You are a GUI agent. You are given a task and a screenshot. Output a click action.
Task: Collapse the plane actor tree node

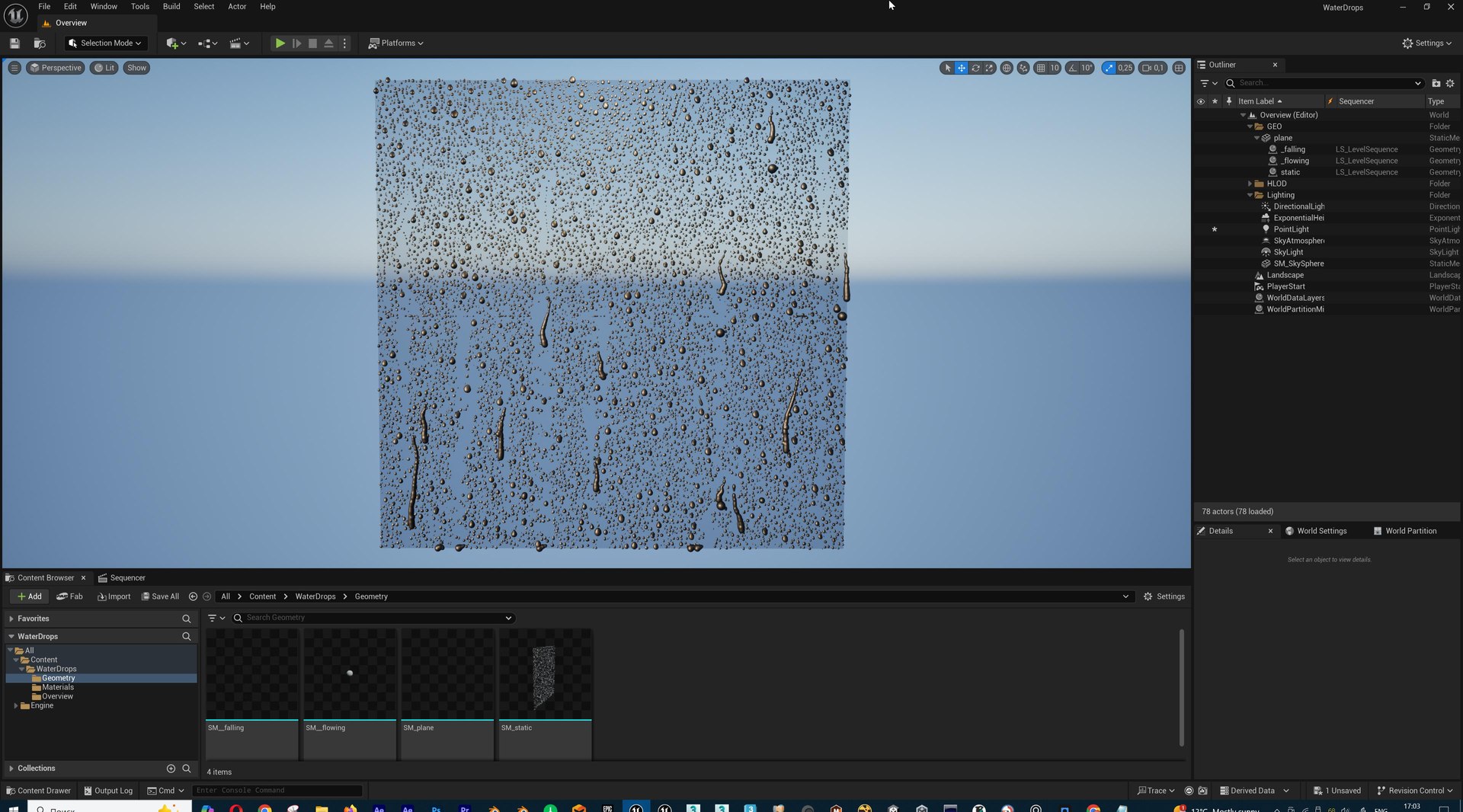click(x=1257, y=138)
